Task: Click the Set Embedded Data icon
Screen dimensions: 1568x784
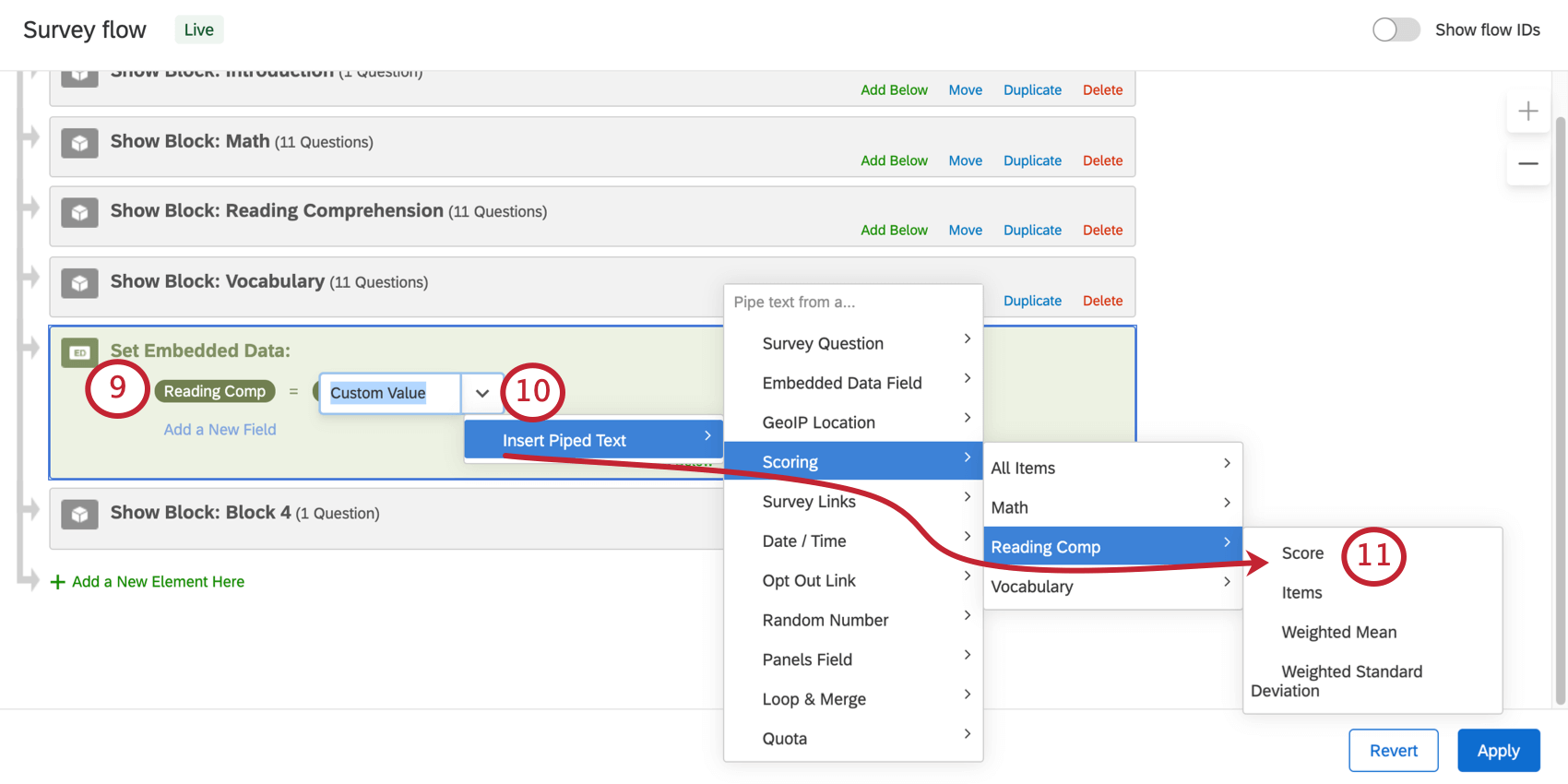Action: [79, 352]
